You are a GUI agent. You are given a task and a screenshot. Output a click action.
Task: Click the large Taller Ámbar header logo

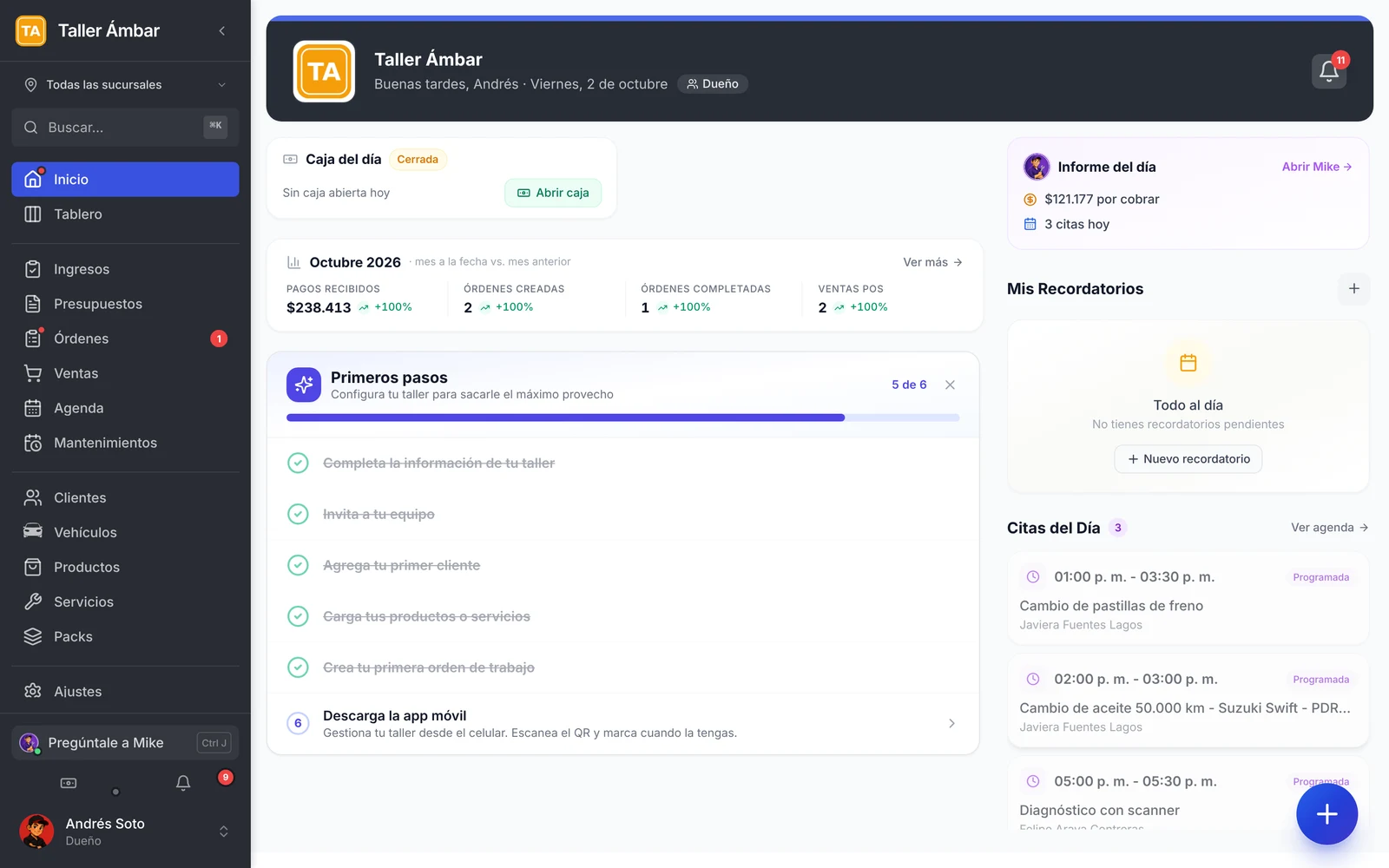(x=324, y=71)
